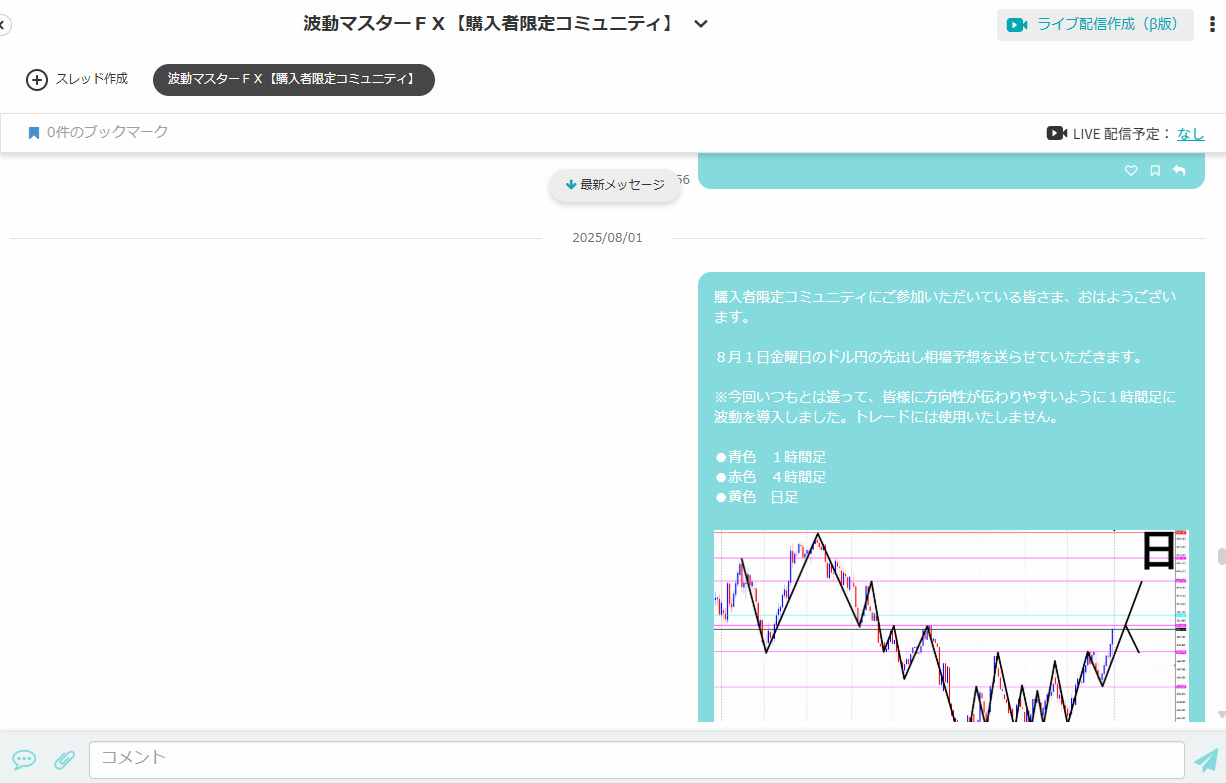Expand the community title dropdown chevron
This screenshot has width=1226, height=783.
(701, 24)
